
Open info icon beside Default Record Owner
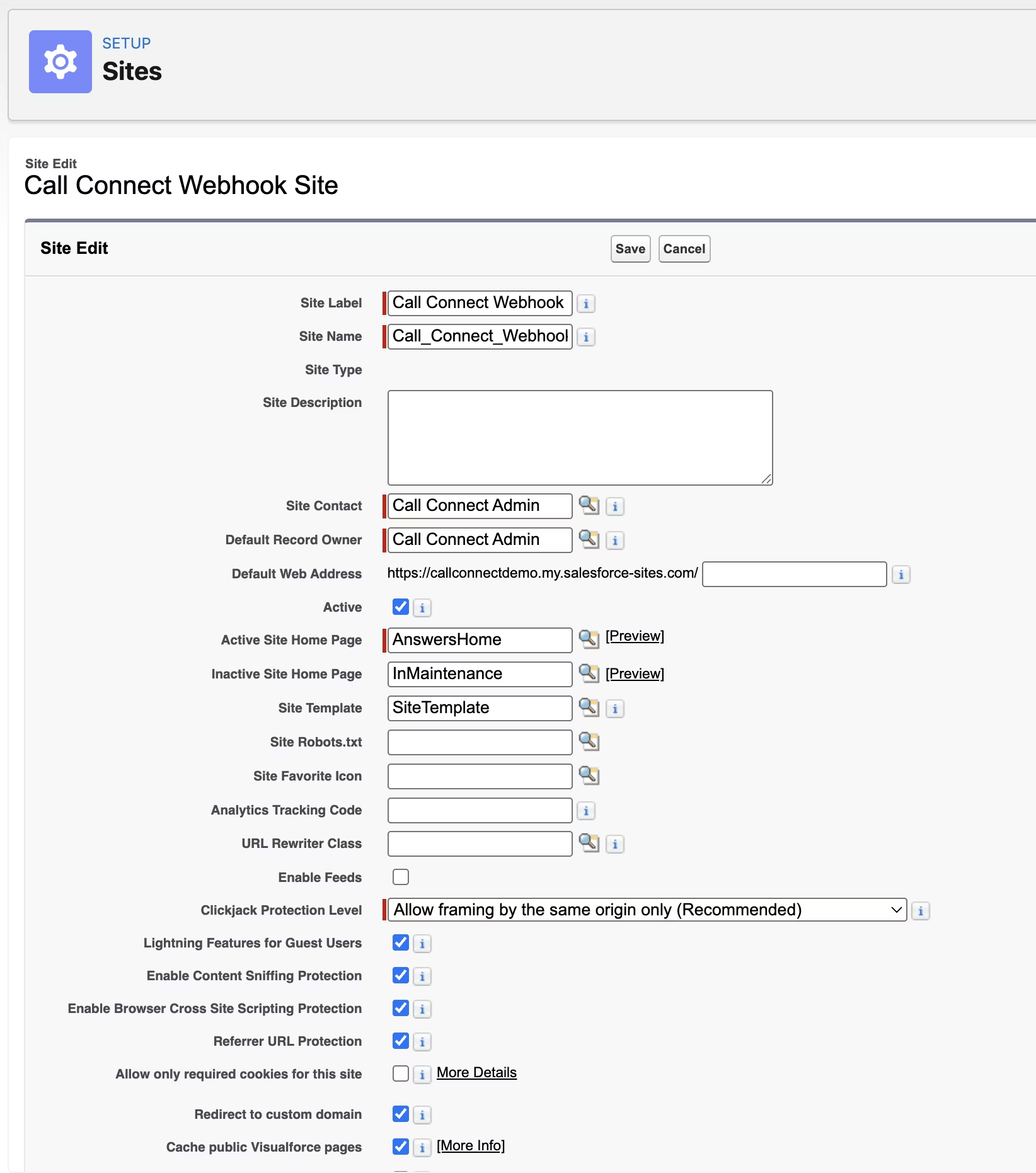[615, 541]
